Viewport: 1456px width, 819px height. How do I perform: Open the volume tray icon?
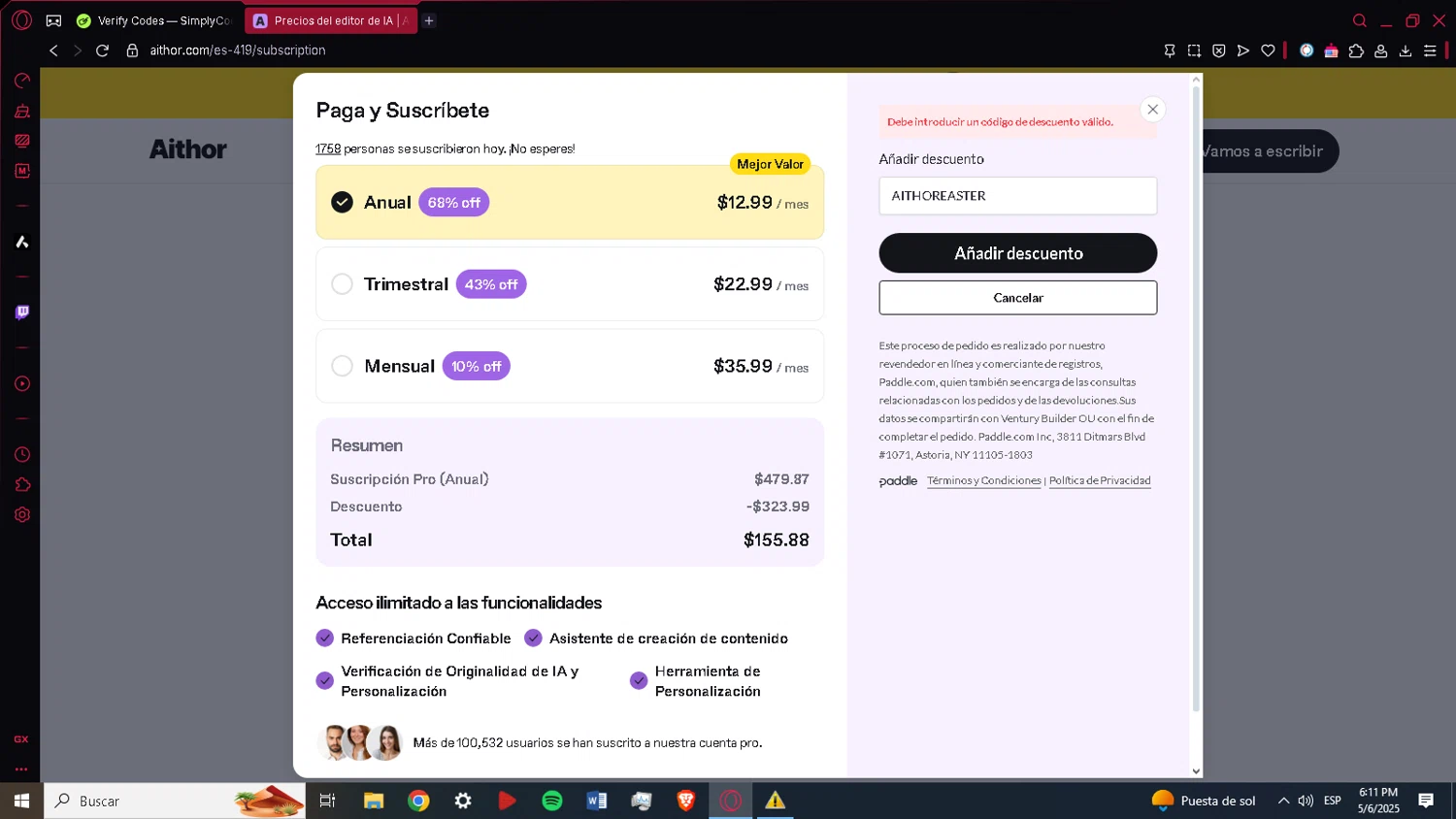(x=1306, y=801)
